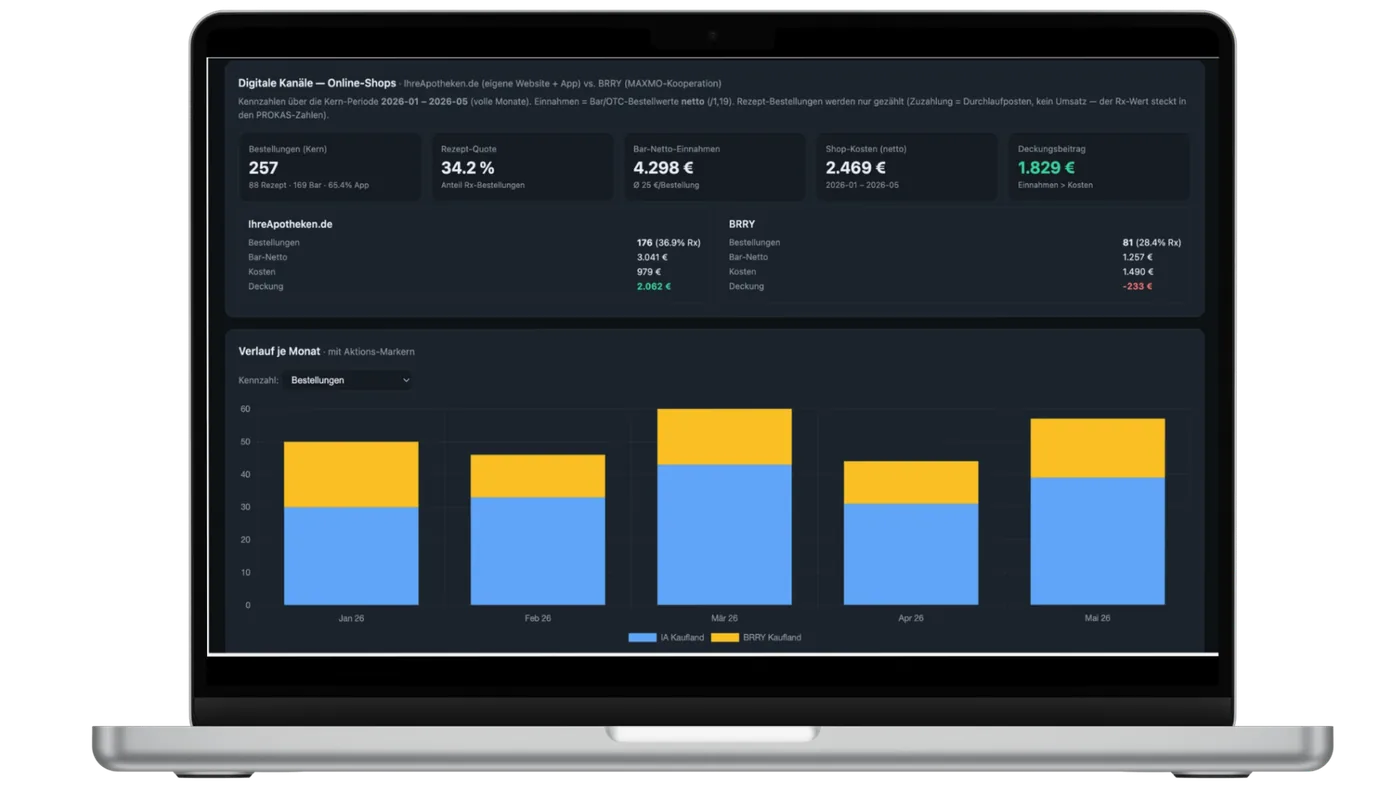Click IhreApotheken Bestellungen value 176 (36.9% Rx)
The image size is (1400, 788).
pos(669,242)
